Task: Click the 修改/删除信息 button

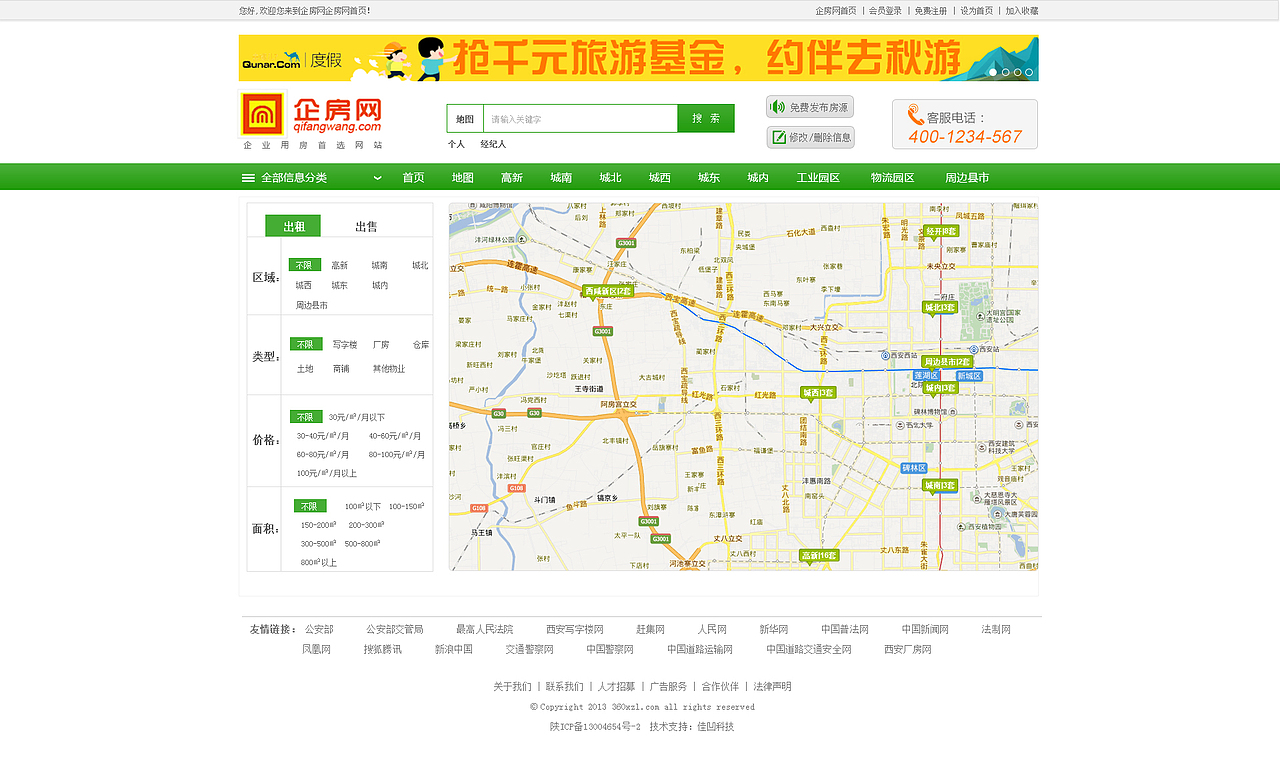Action: click(811, 137)
